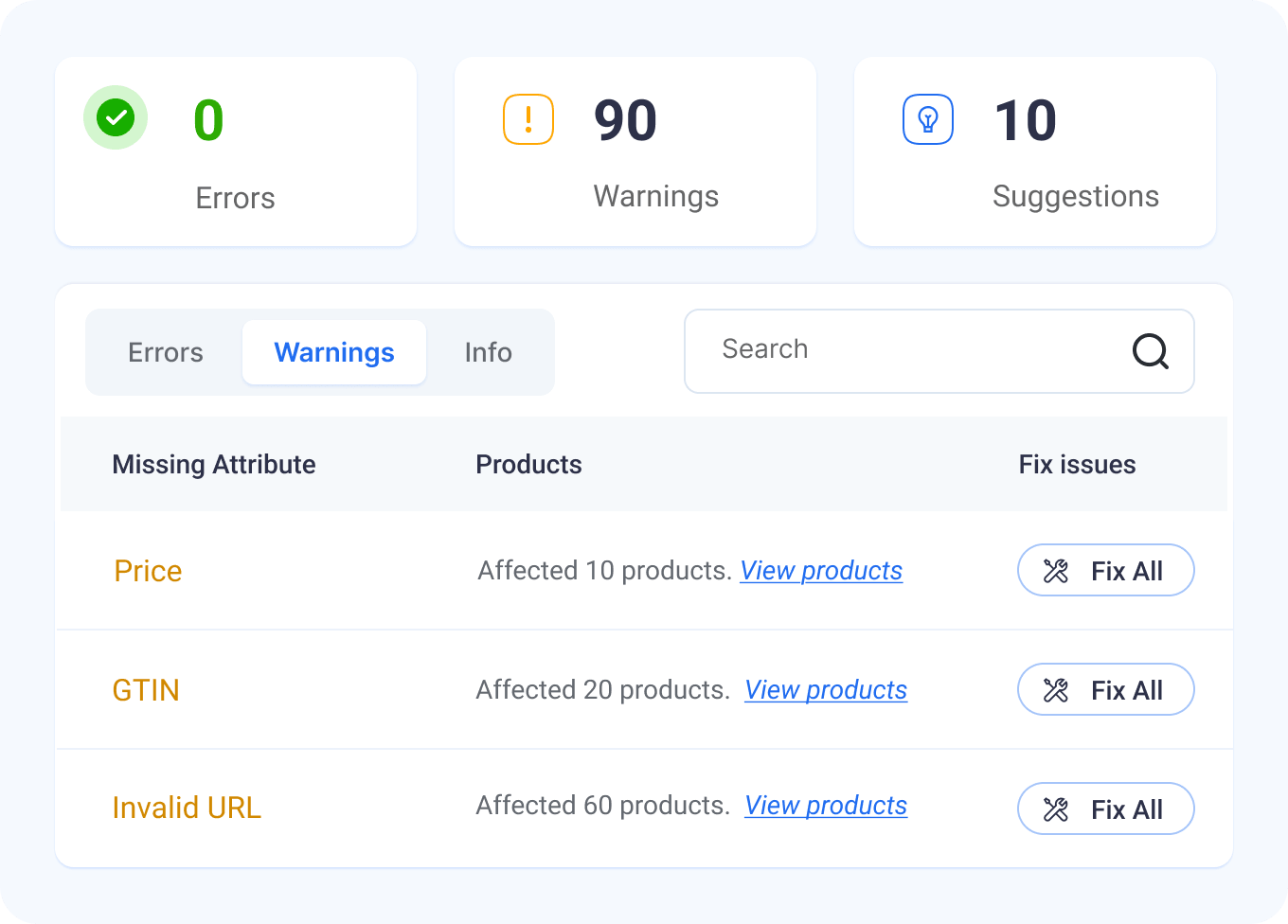
Task: Click the tools icon in Price row
Action: 1056,571
